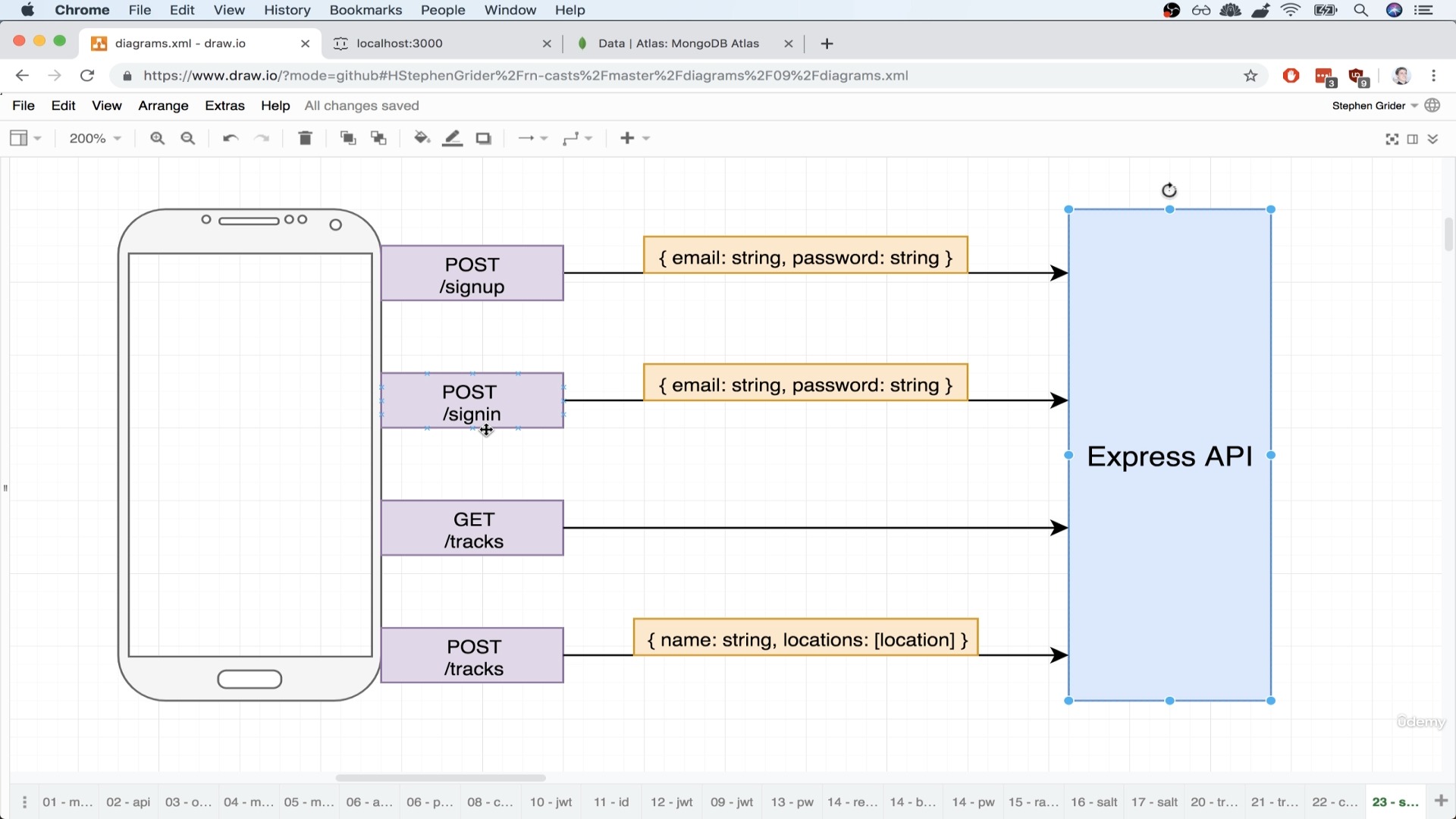Viewport: 1456px width, 819px height.
Task: Open the History menu in macOS menu bar
Action: pos(287,10)
